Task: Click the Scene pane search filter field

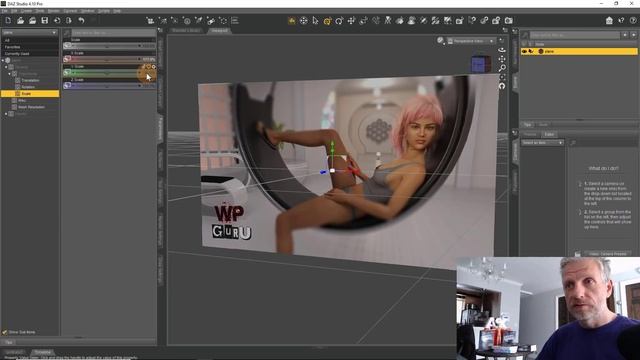Action: pyautogui.click(x=574, y=36)
